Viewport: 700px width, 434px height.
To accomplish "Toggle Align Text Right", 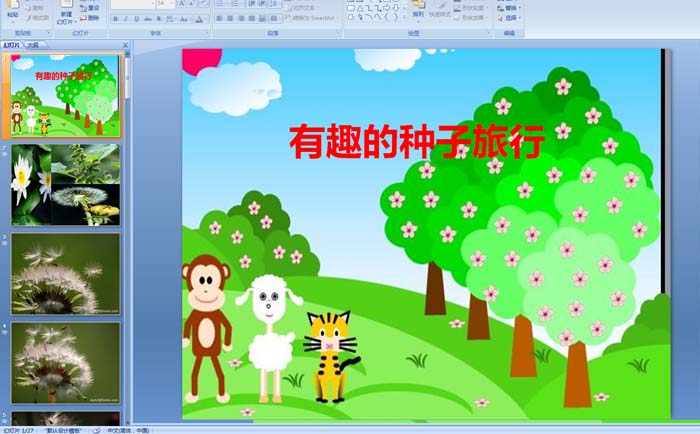I will (241, 18).
